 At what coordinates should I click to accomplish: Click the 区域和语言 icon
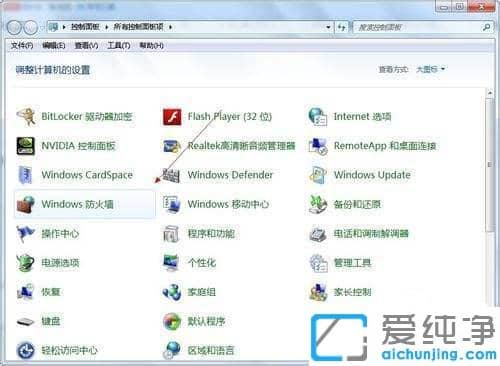coord(172,351)
